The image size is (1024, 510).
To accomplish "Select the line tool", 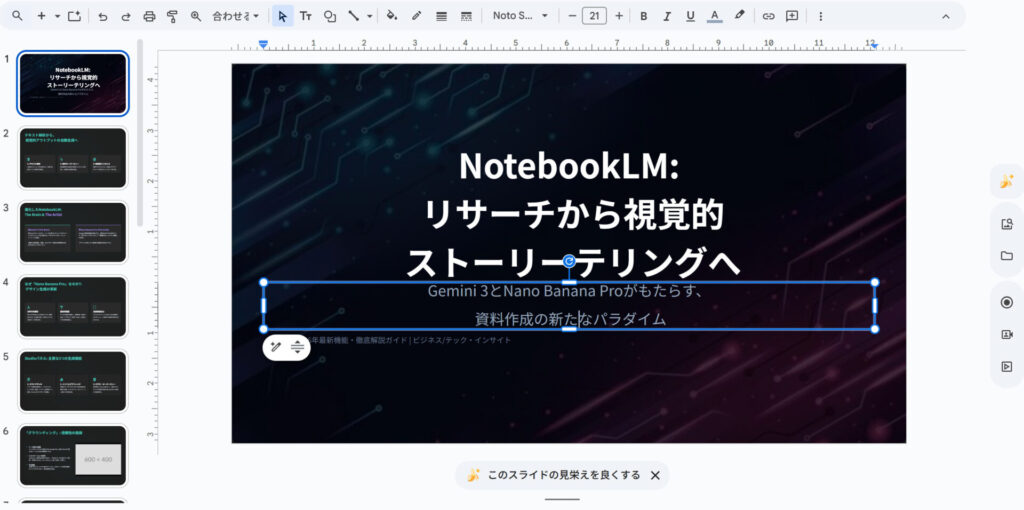I will tap(353, 16).
